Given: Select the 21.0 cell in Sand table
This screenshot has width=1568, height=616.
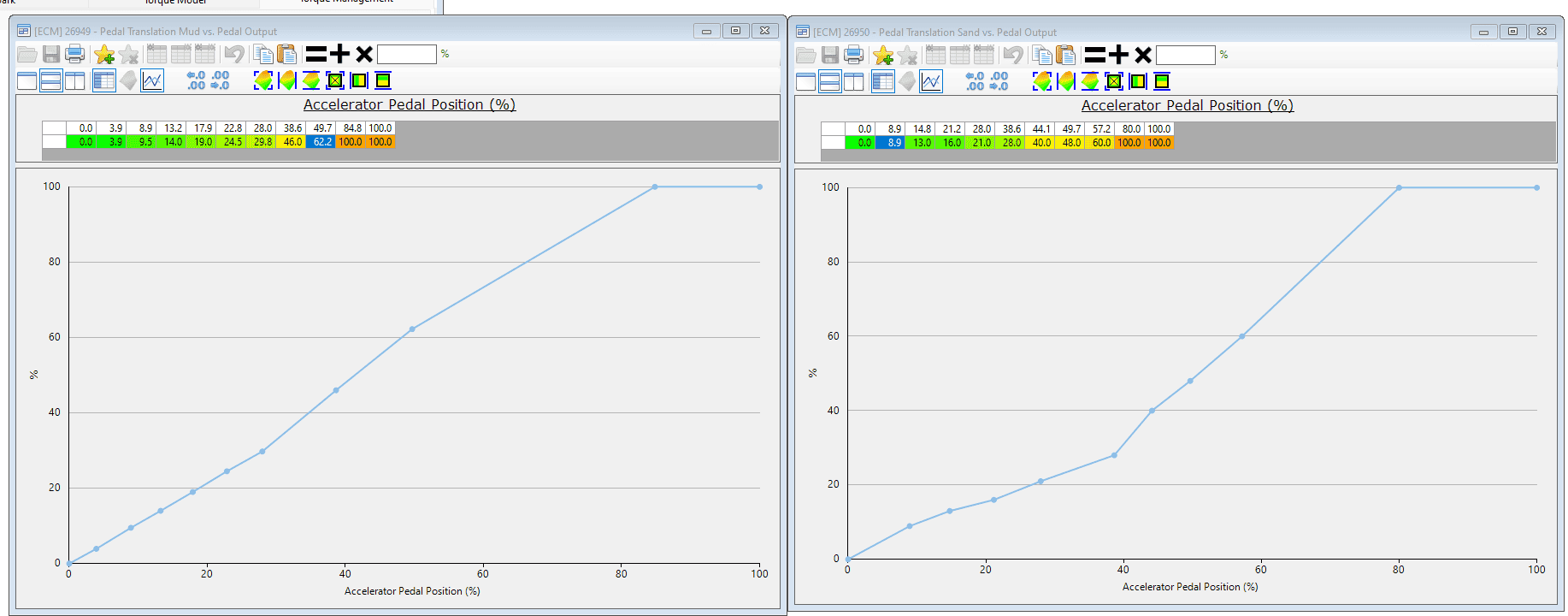Looking at the screenshot, I should 980,143.
